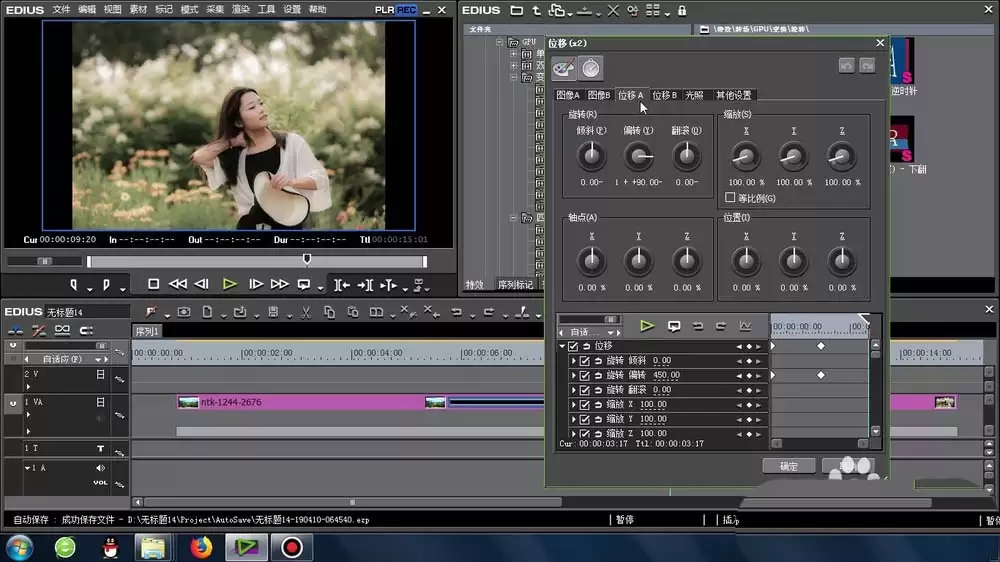Image resolution: width=1000 pixels, height=562 pixels.
Task: Click the stop button in player controls
Action: 153,285
